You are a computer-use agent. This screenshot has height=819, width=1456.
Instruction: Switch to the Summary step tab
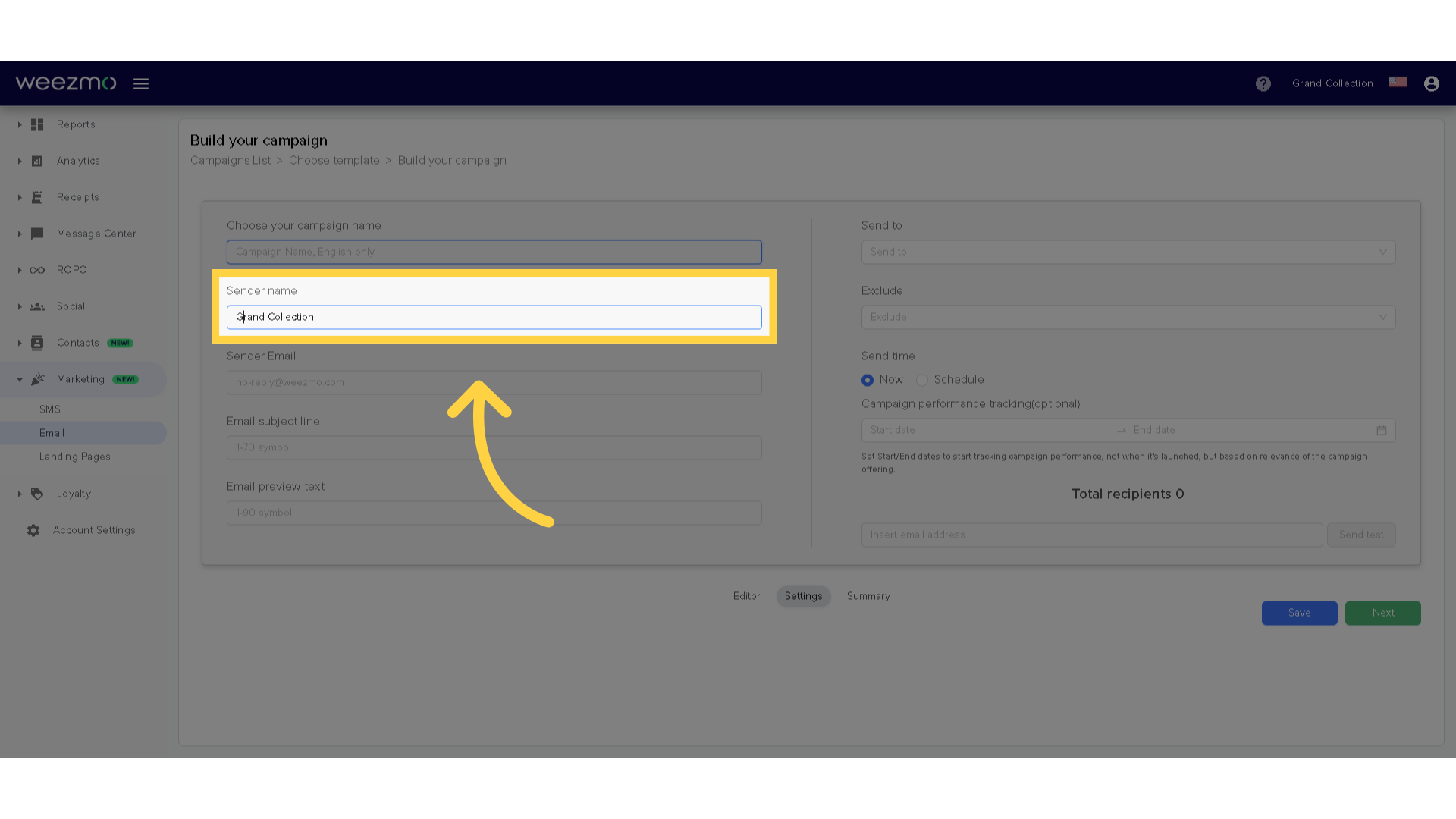point(868,596)
